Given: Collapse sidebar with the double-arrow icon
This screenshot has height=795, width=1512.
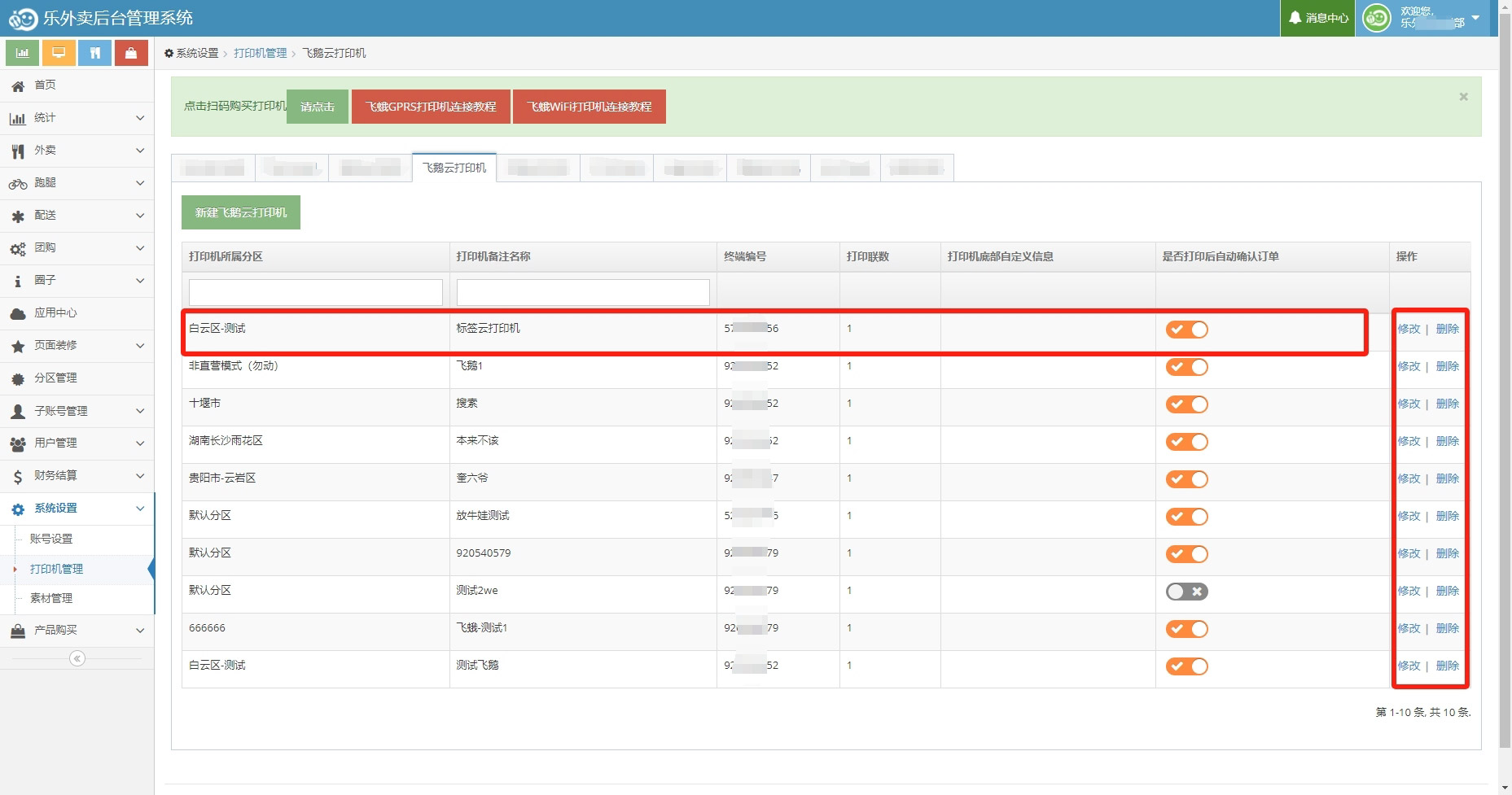Looking at the screenshot, I should click(77, 658).
